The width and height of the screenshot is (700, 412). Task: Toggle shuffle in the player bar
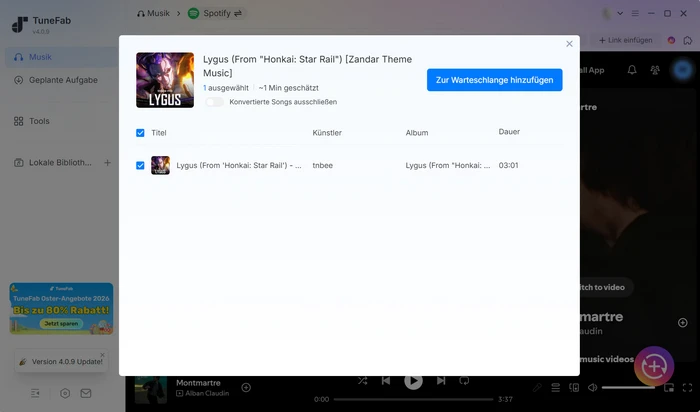coord(362,381)
